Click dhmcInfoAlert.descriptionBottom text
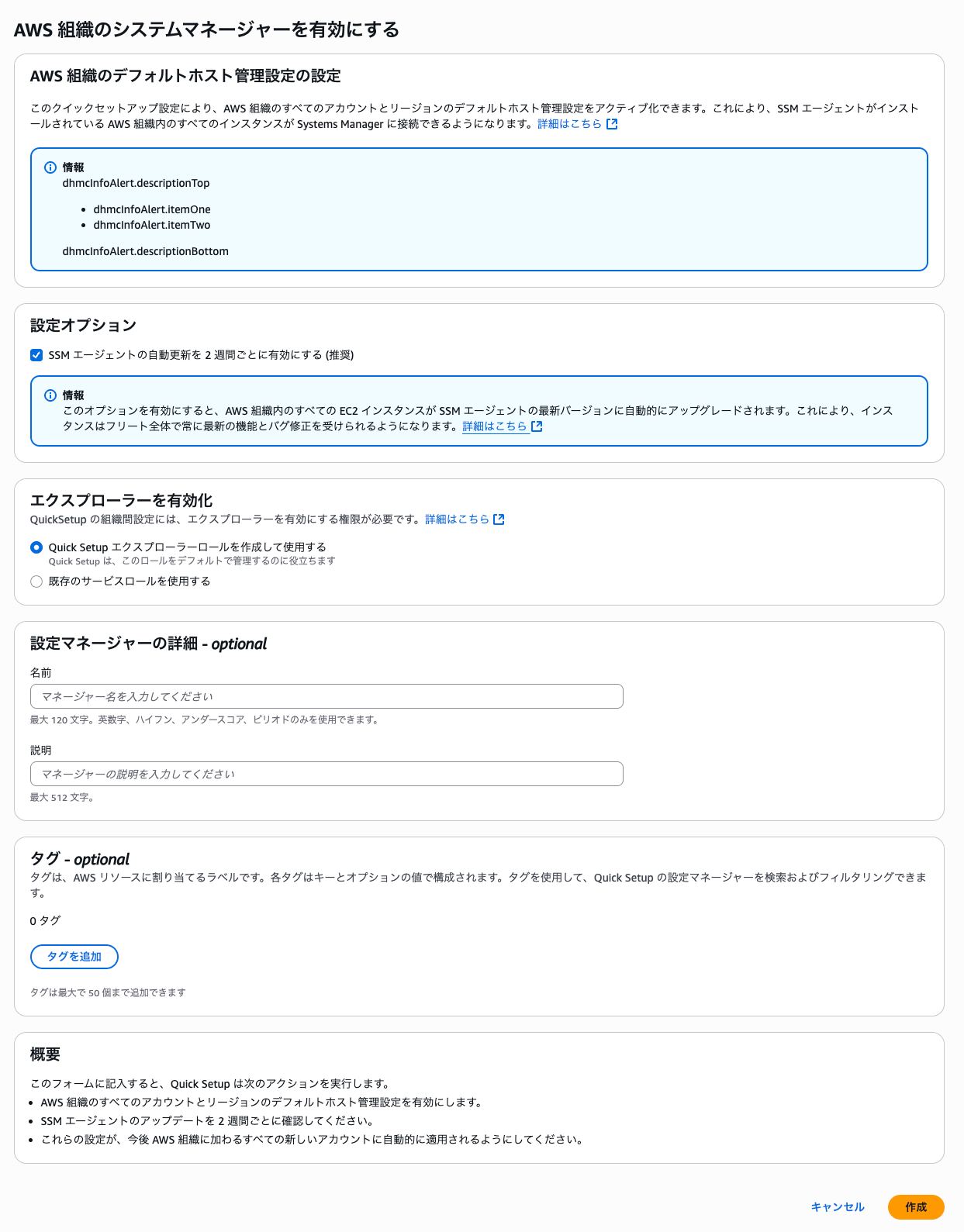This screenshot has height=1232, width=964. click(146, 251)
